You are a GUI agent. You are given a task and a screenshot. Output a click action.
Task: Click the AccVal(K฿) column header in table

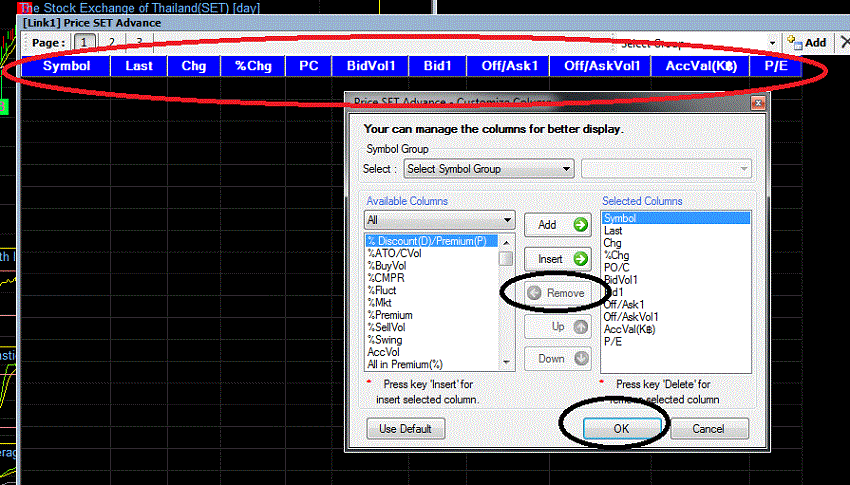[701, 66]
